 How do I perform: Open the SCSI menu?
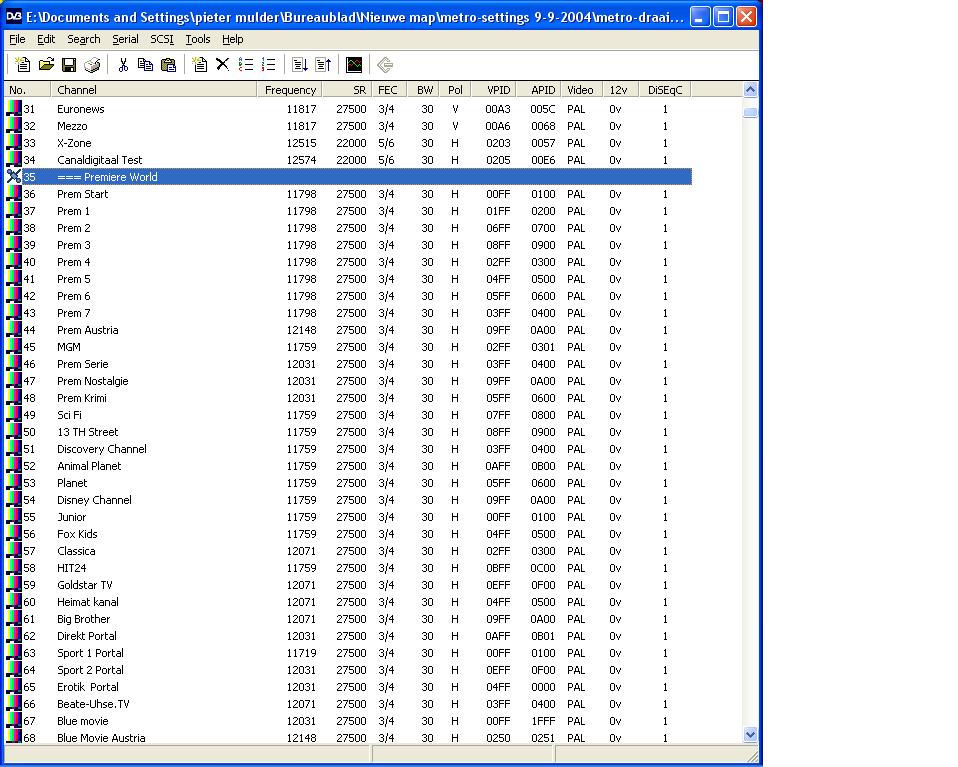(162, 39)
